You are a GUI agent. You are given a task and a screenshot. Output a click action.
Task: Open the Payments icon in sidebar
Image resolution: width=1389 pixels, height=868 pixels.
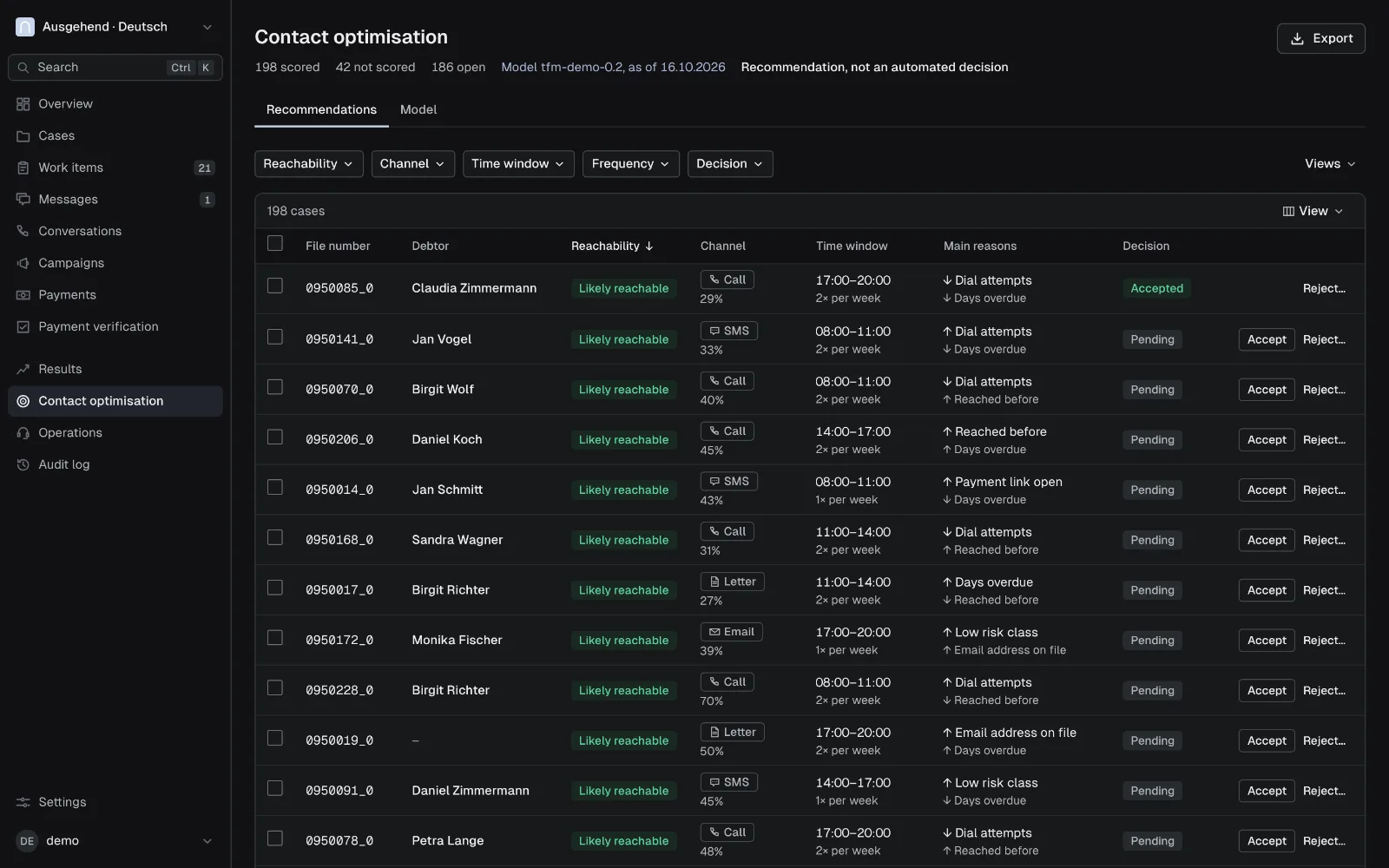click(23, 295)
